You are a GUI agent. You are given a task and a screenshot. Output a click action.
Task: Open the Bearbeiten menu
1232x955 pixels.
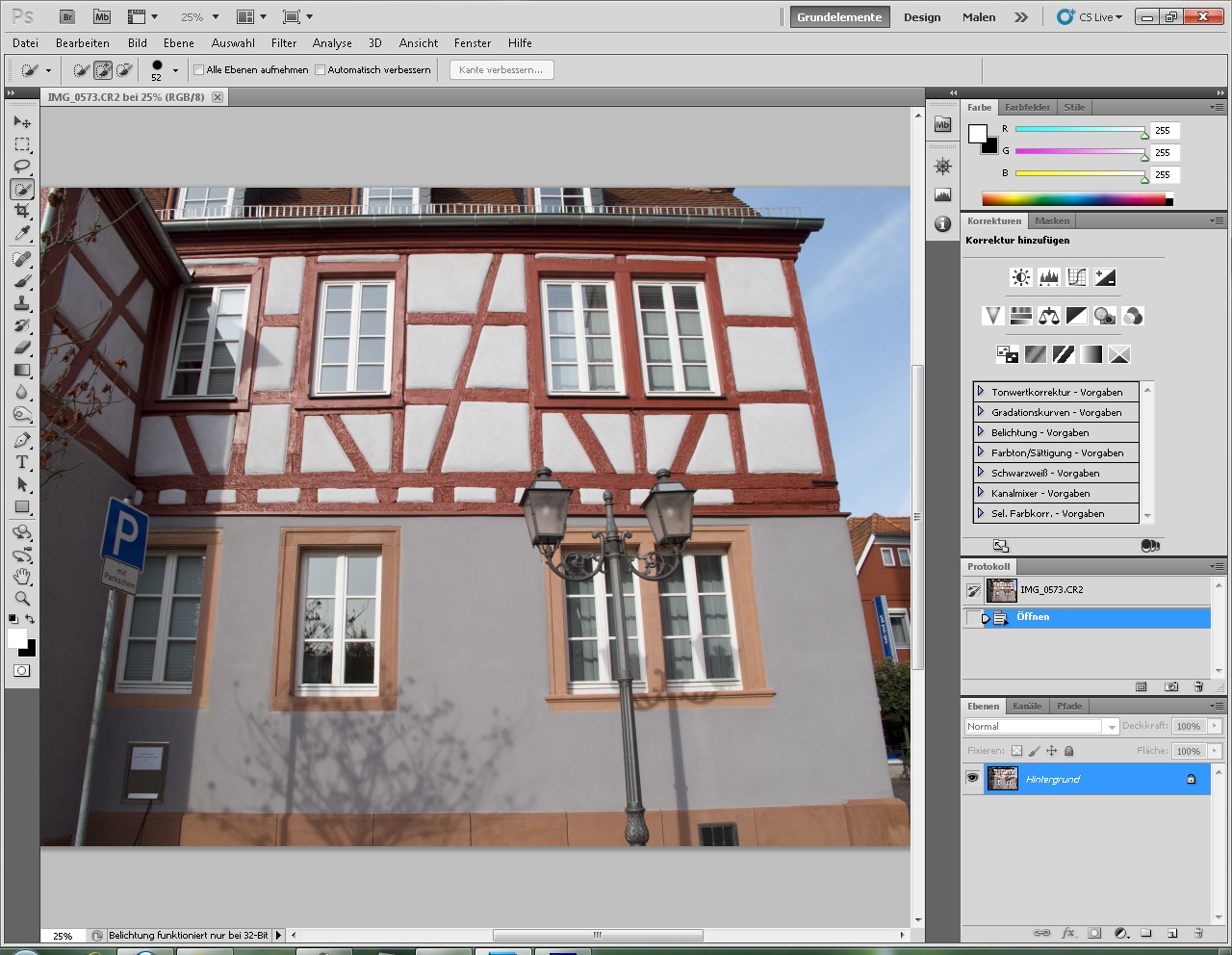pos(83,43)
